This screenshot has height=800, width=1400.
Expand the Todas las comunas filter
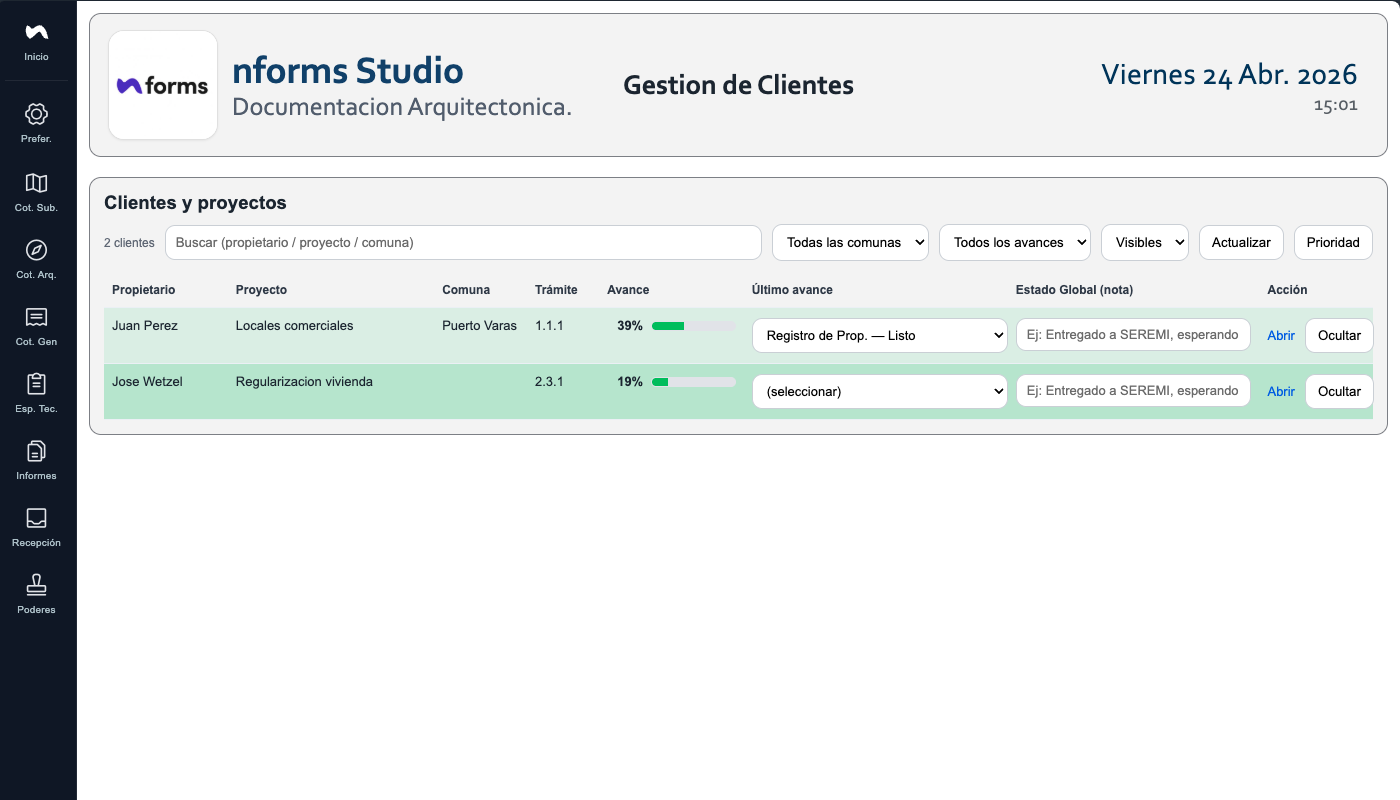point(850,242)
